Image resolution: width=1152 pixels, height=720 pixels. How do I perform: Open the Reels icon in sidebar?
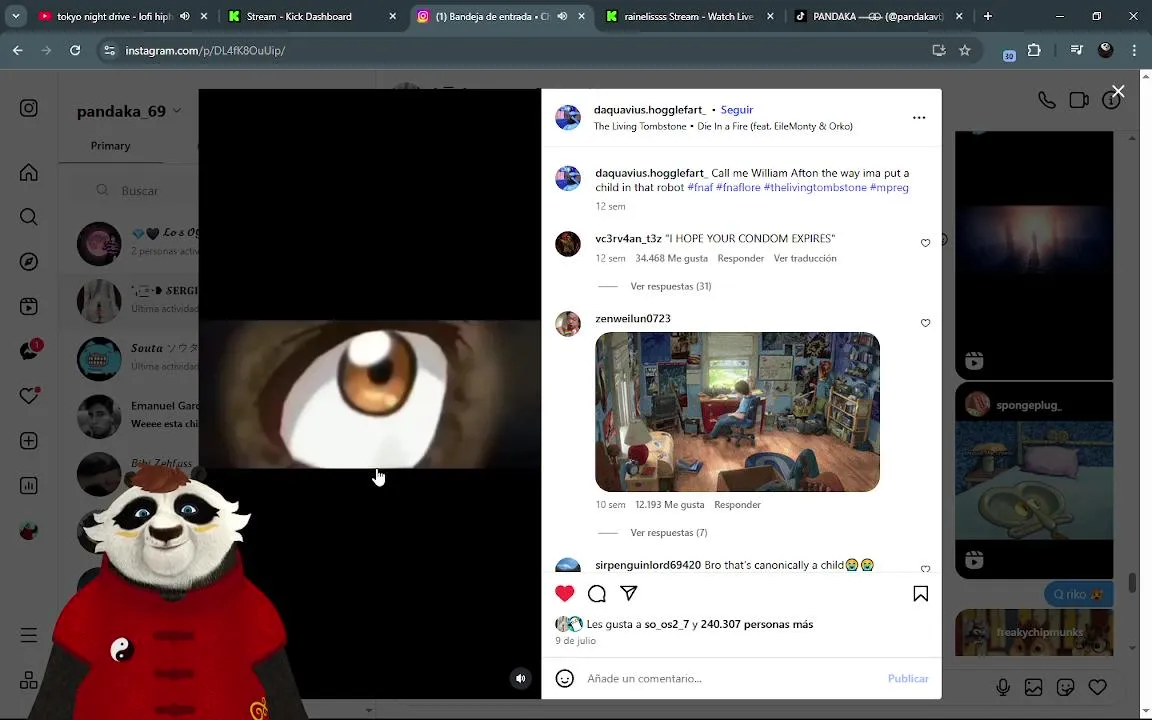pyautogui.click(x=29, y=306)
